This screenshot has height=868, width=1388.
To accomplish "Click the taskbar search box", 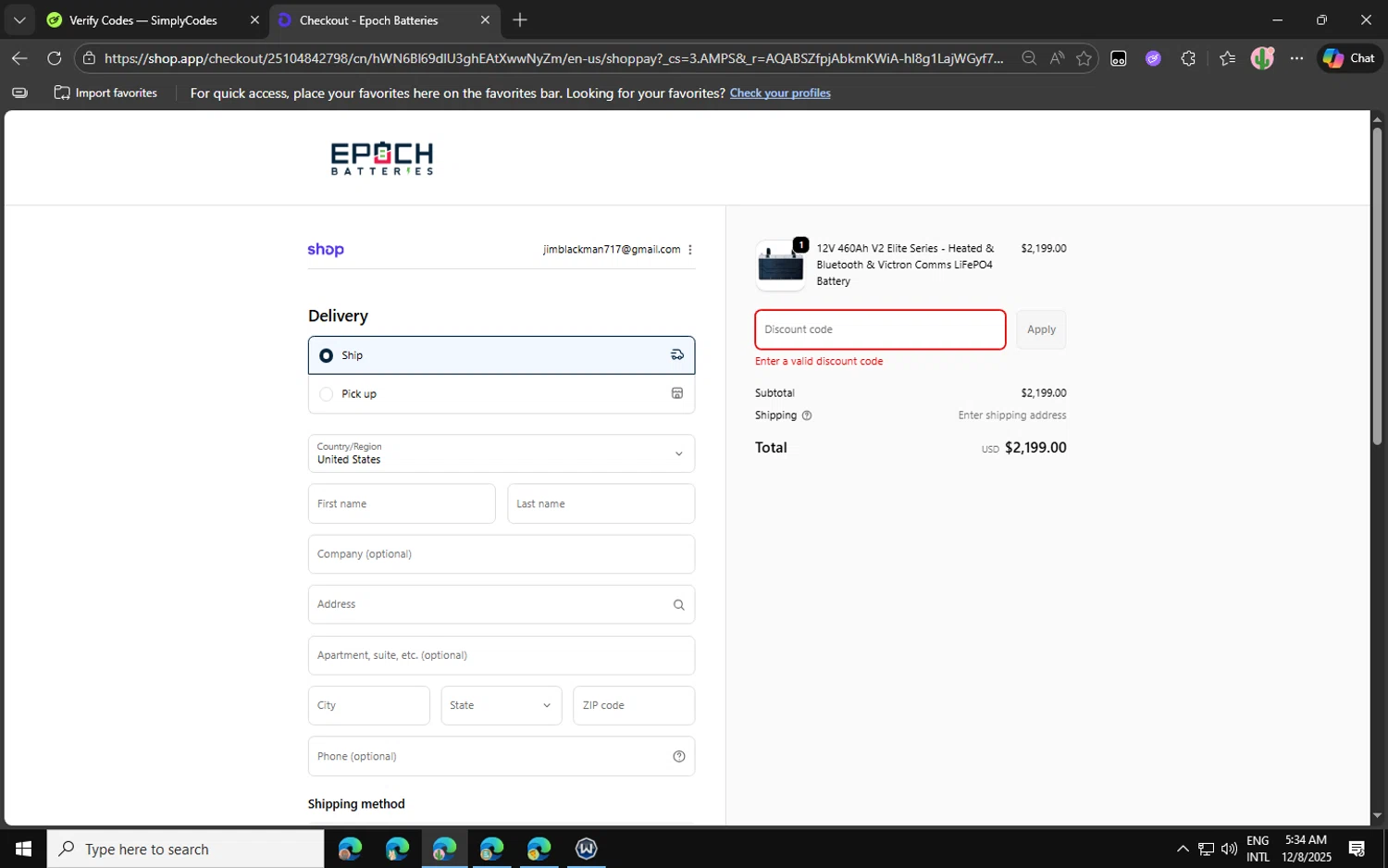I will (x=186, y=849).
